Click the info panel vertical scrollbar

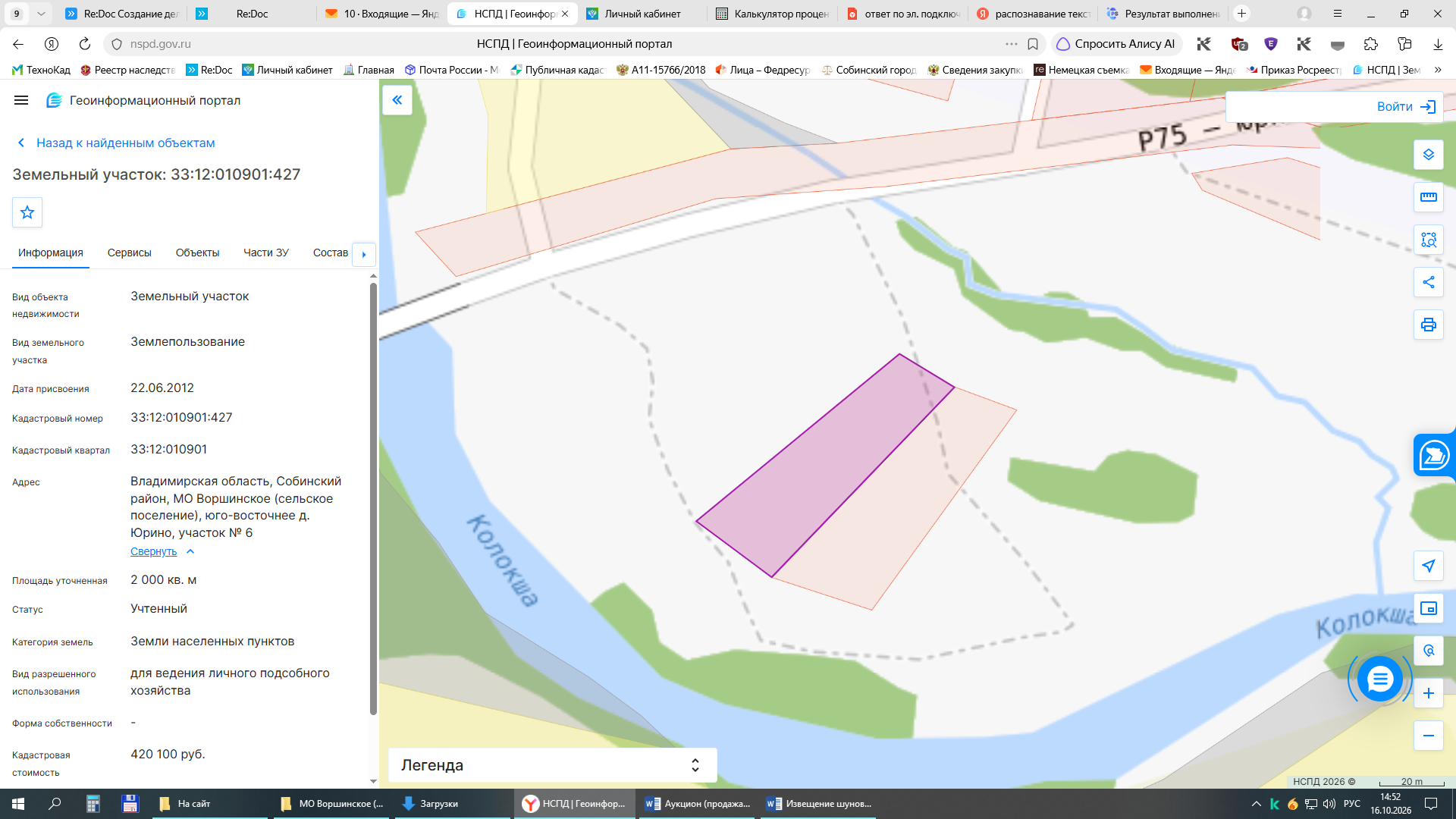tap(373, 498)
